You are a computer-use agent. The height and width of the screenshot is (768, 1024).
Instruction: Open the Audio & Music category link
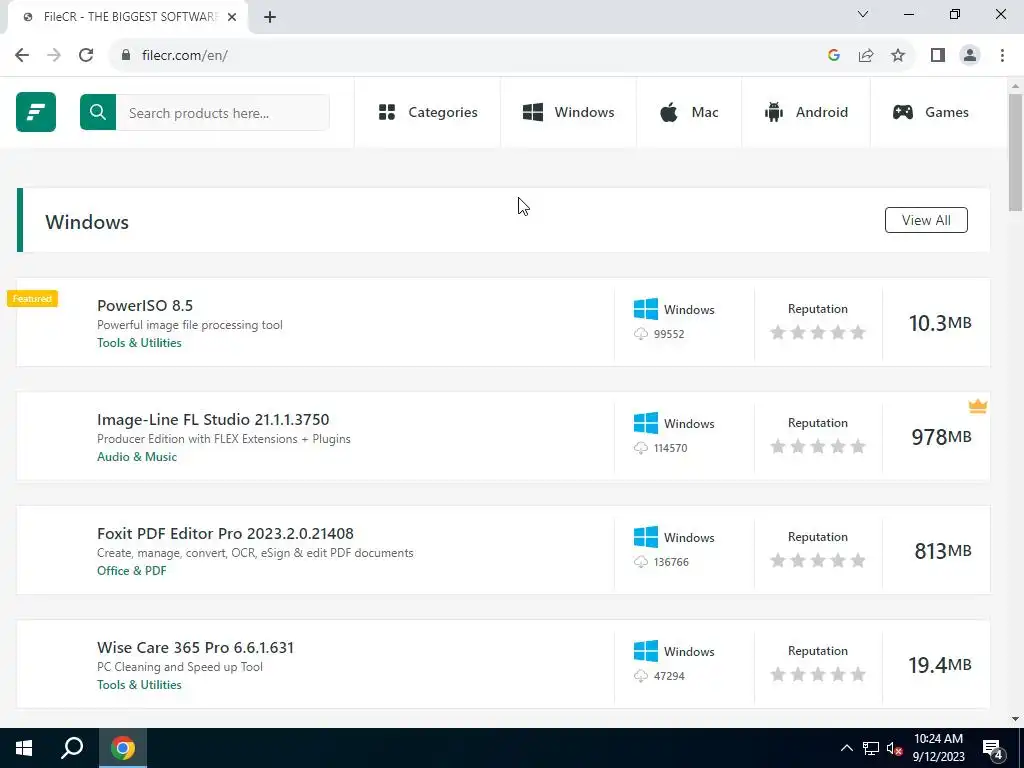[137, 456]
